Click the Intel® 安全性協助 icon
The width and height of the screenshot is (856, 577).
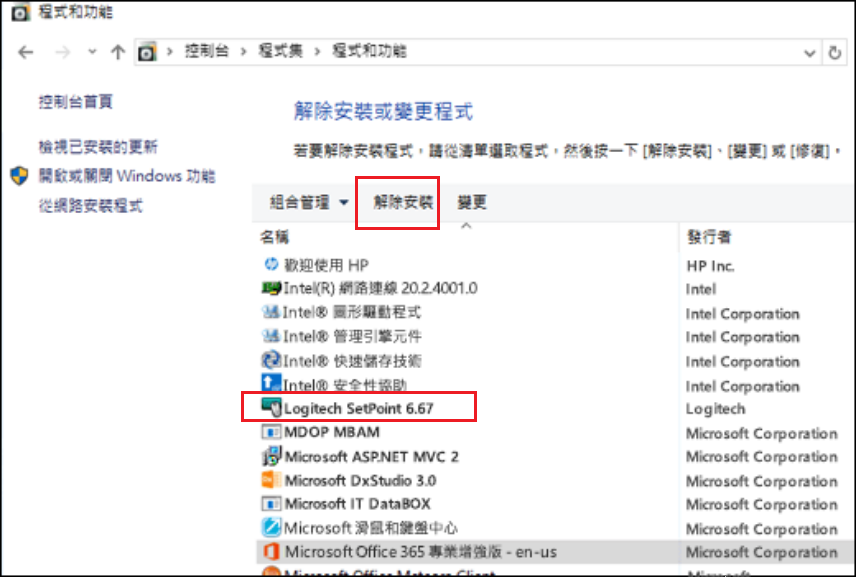271,383
